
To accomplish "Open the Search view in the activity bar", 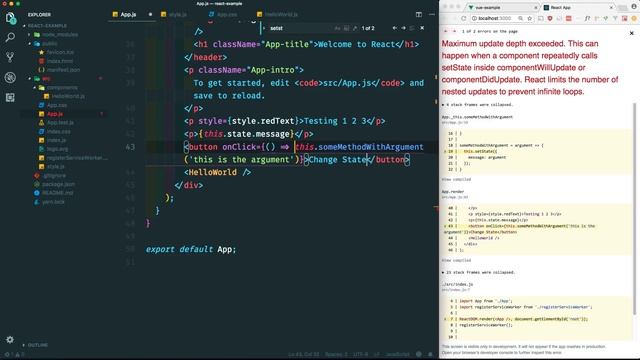I will coord(10,37).
